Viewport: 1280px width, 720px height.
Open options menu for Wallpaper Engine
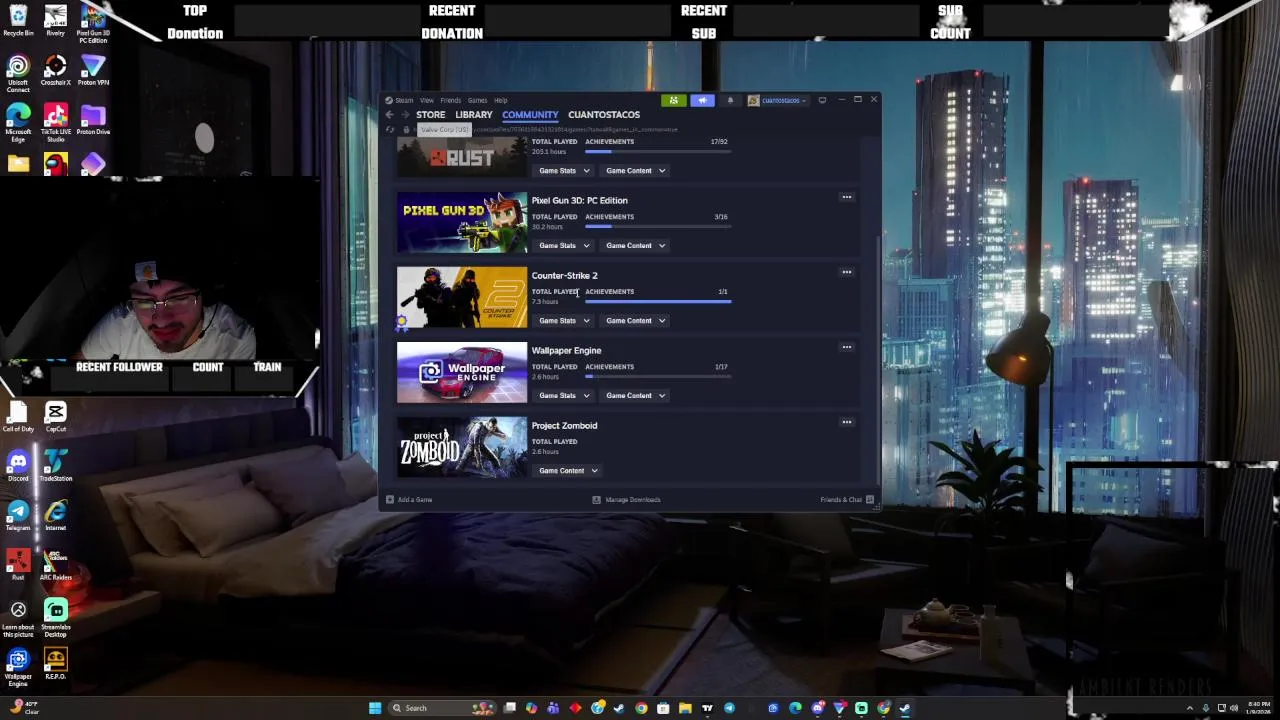[x=846, y=347]
